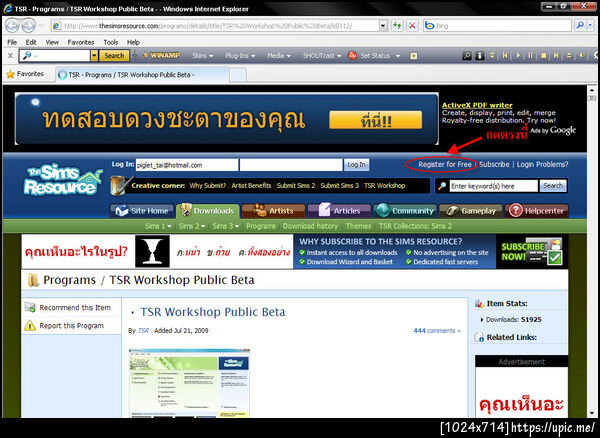The height and width of the screenshot is (438, 600).
Task: Switch to the Gameplay tab
Action: click(471, 211)
